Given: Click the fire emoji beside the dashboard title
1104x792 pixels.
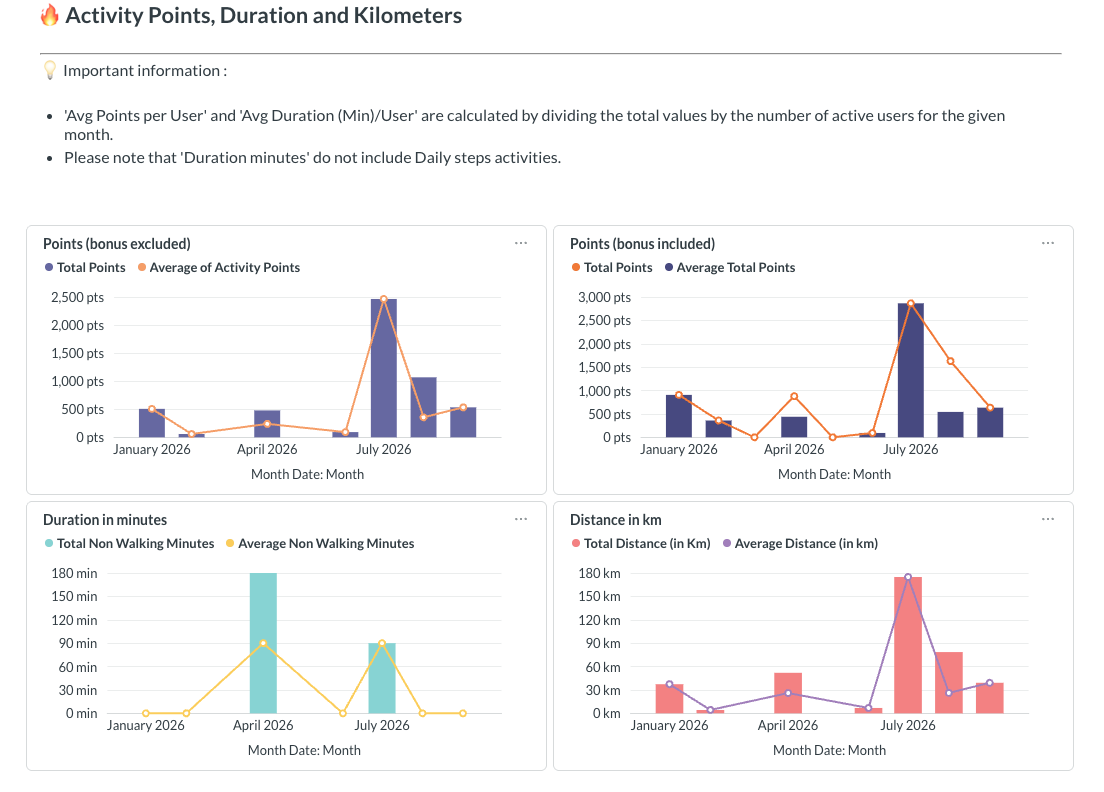Looking at the screenshot, I should point(49,15).
